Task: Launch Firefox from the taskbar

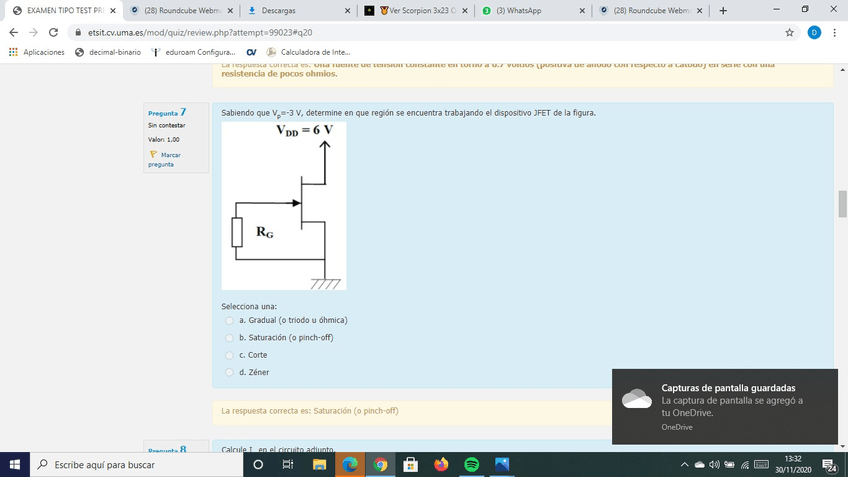Action: [x=441, y=465]
